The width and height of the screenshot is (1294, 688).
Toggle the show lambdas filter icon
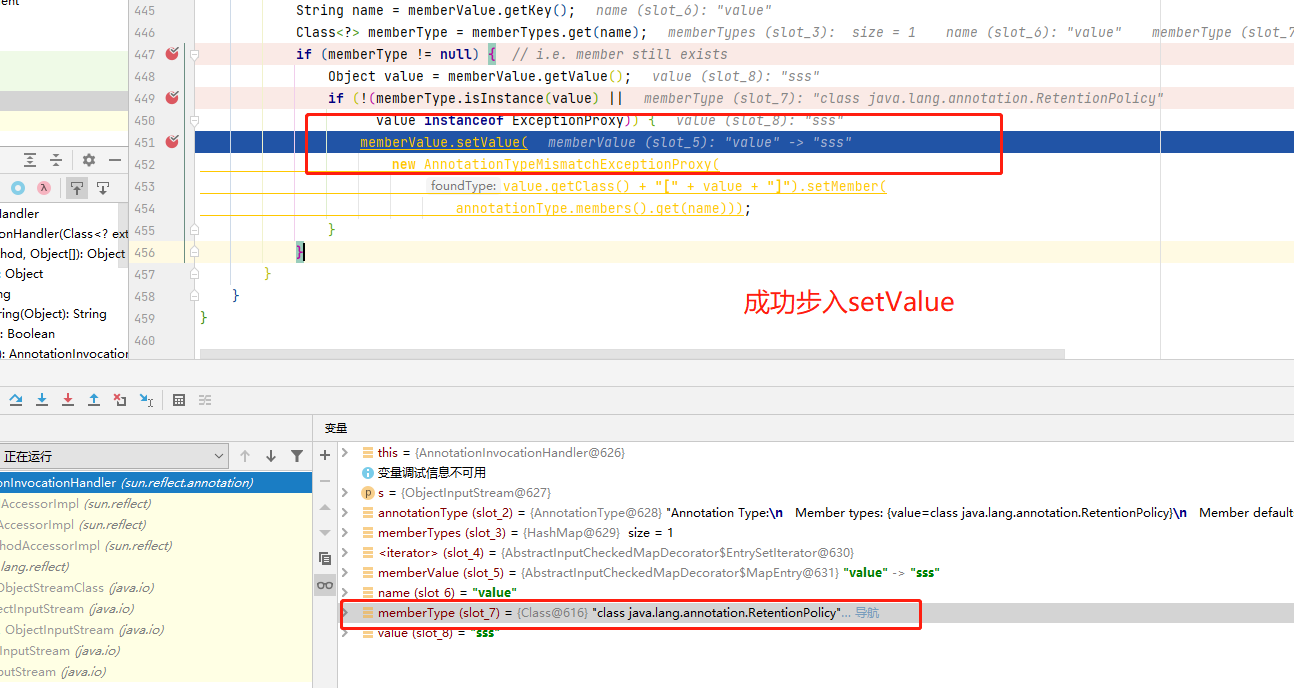click(x=44, y=188)
